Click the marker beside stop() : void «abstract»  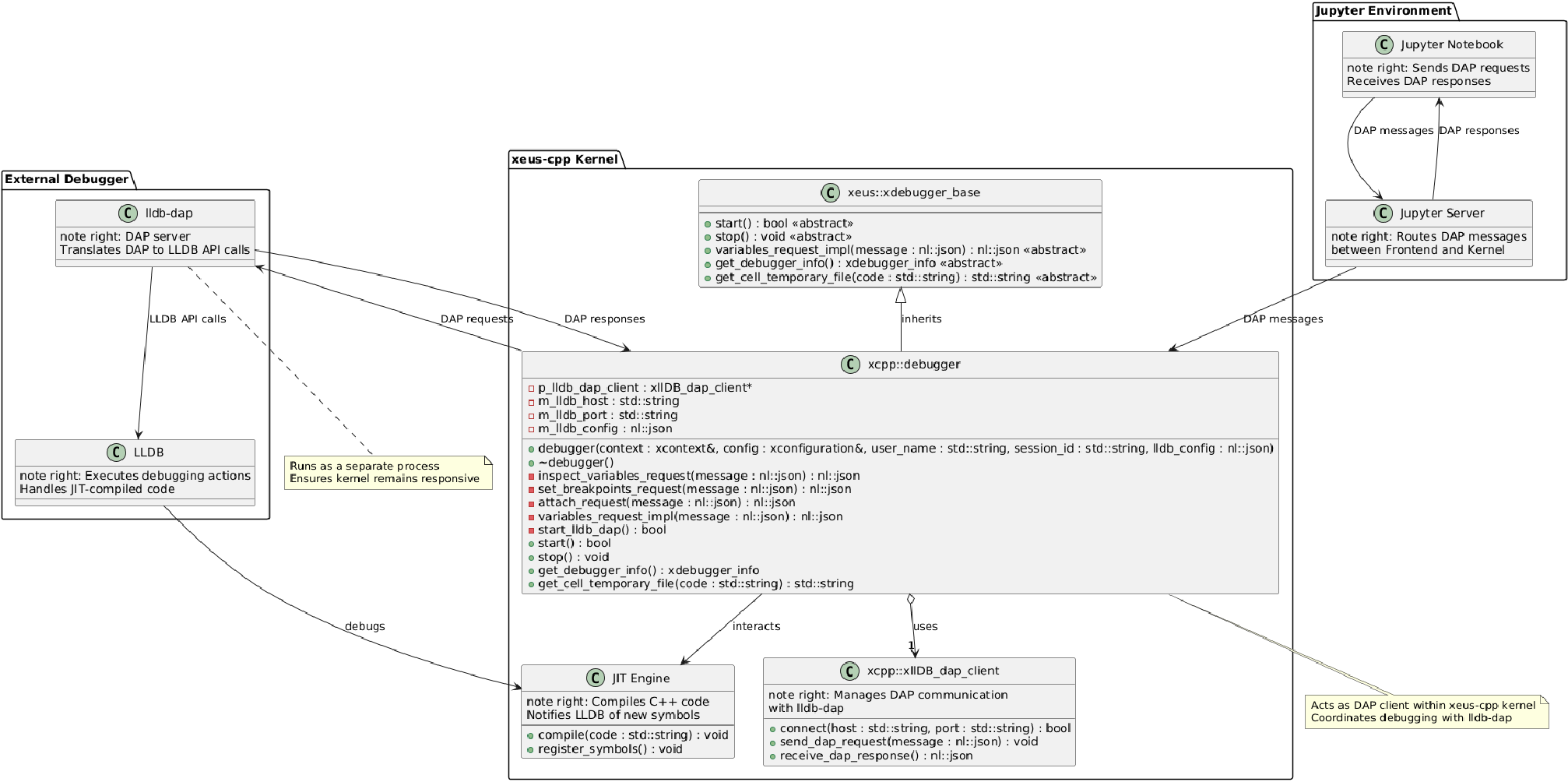pos(708,238)
